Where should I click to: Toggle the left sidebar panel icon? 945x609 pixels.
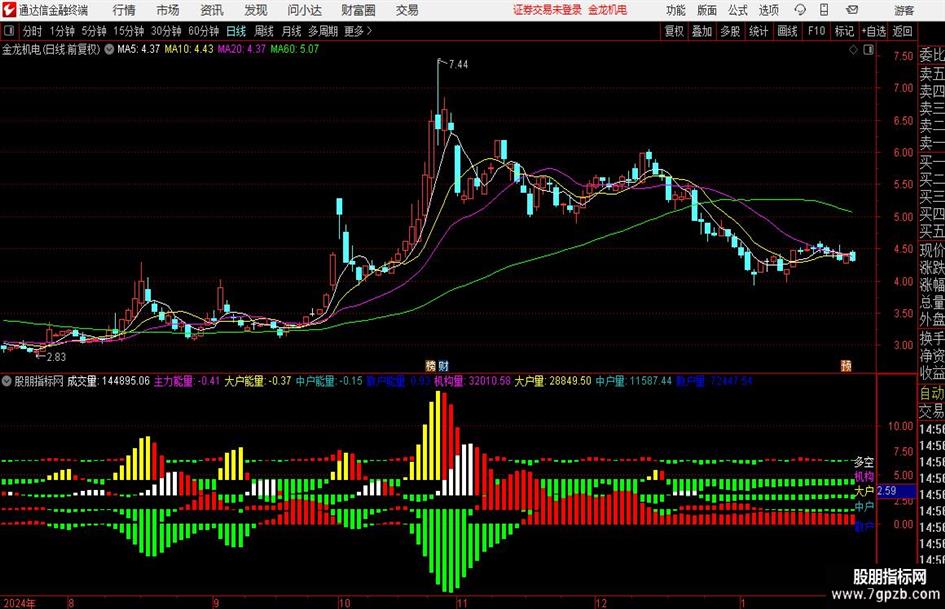pos(8,31)
